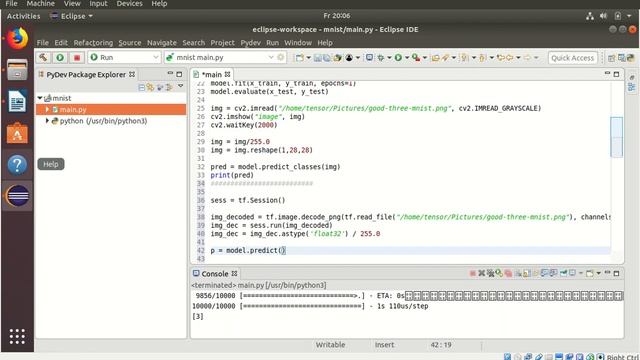Image resolution: width=640 pixels, height=360 pixels.
Task: Click the Console Terminate red square icon
Action: point(473,273)
